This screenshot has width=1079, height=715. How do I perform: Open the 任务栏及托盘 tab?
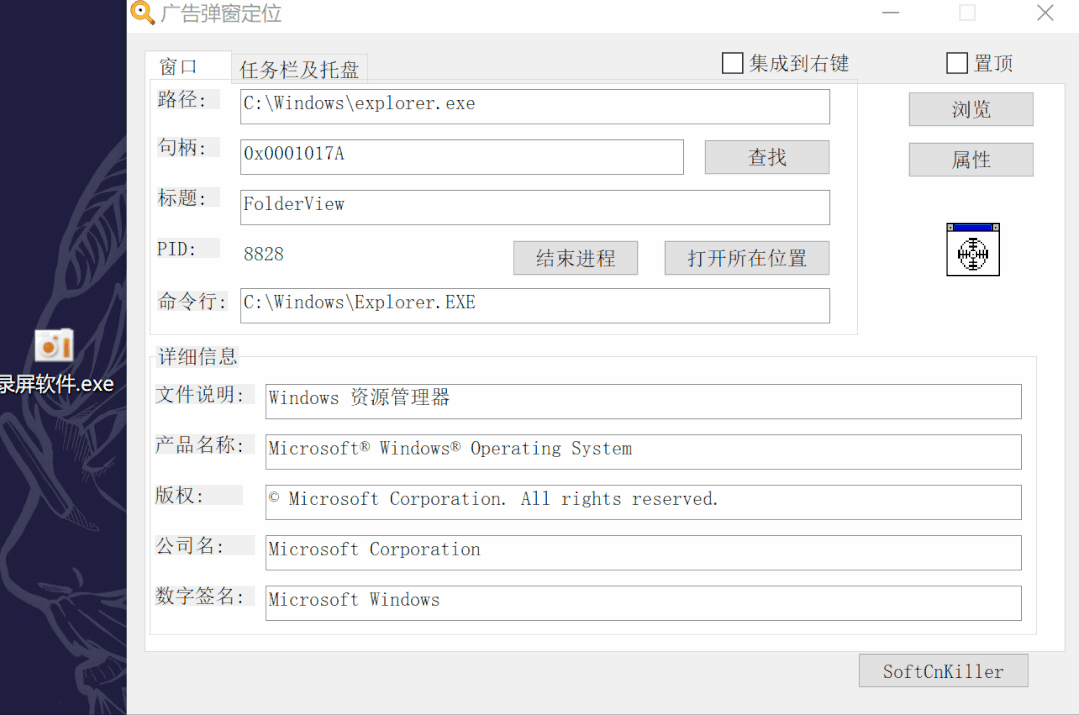click(x=299, y=69)
